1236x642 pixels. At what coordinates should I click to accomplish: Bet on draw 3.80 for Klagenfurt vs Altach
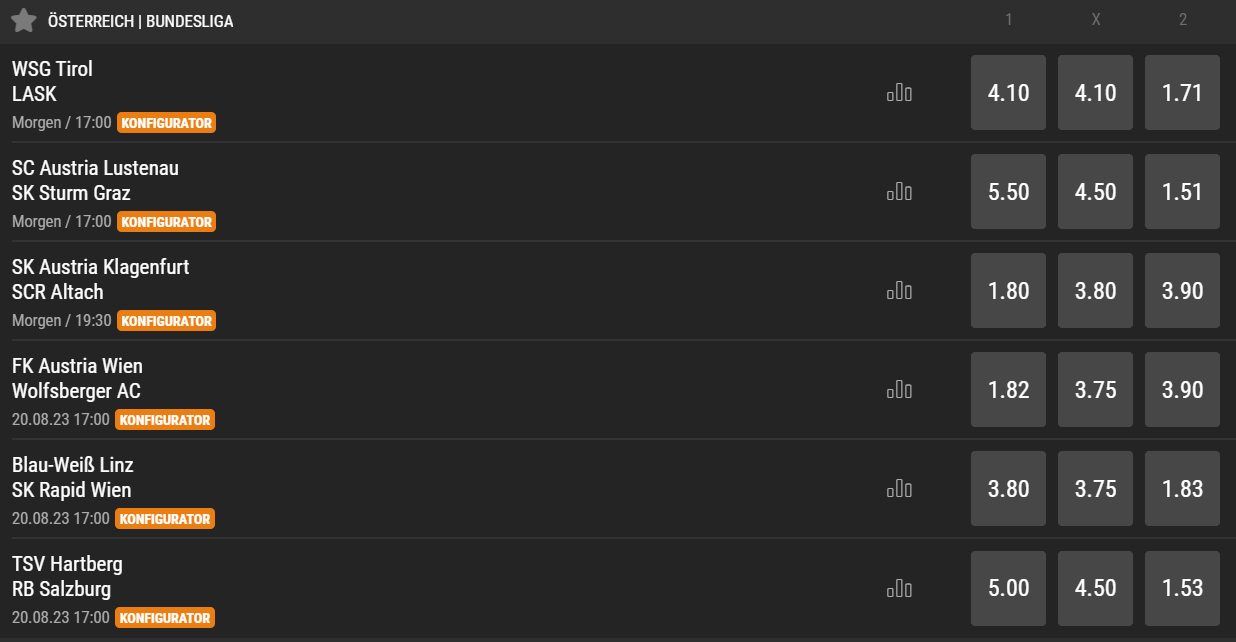pos(1095,291)
